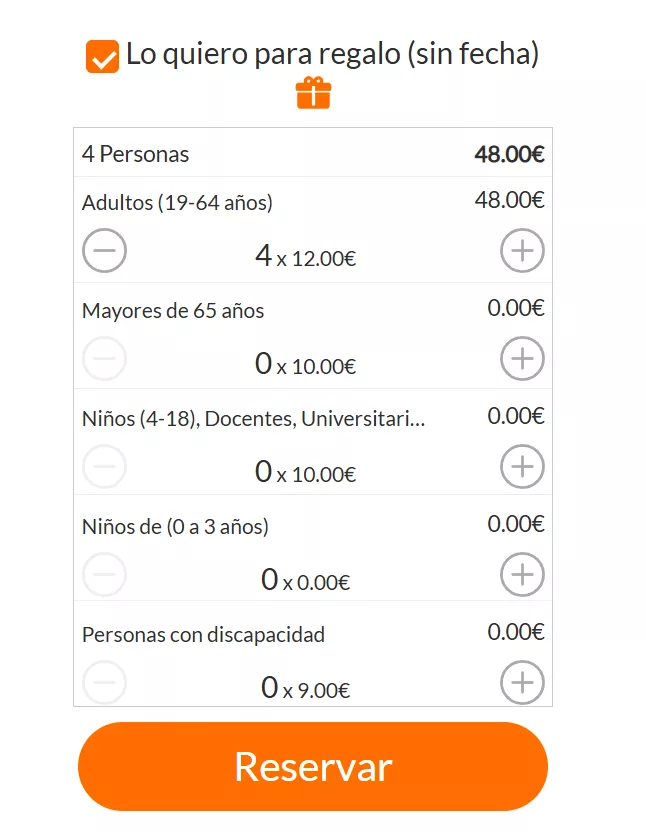
Task: Click the orange gift box icon
Action: [313, 93]
